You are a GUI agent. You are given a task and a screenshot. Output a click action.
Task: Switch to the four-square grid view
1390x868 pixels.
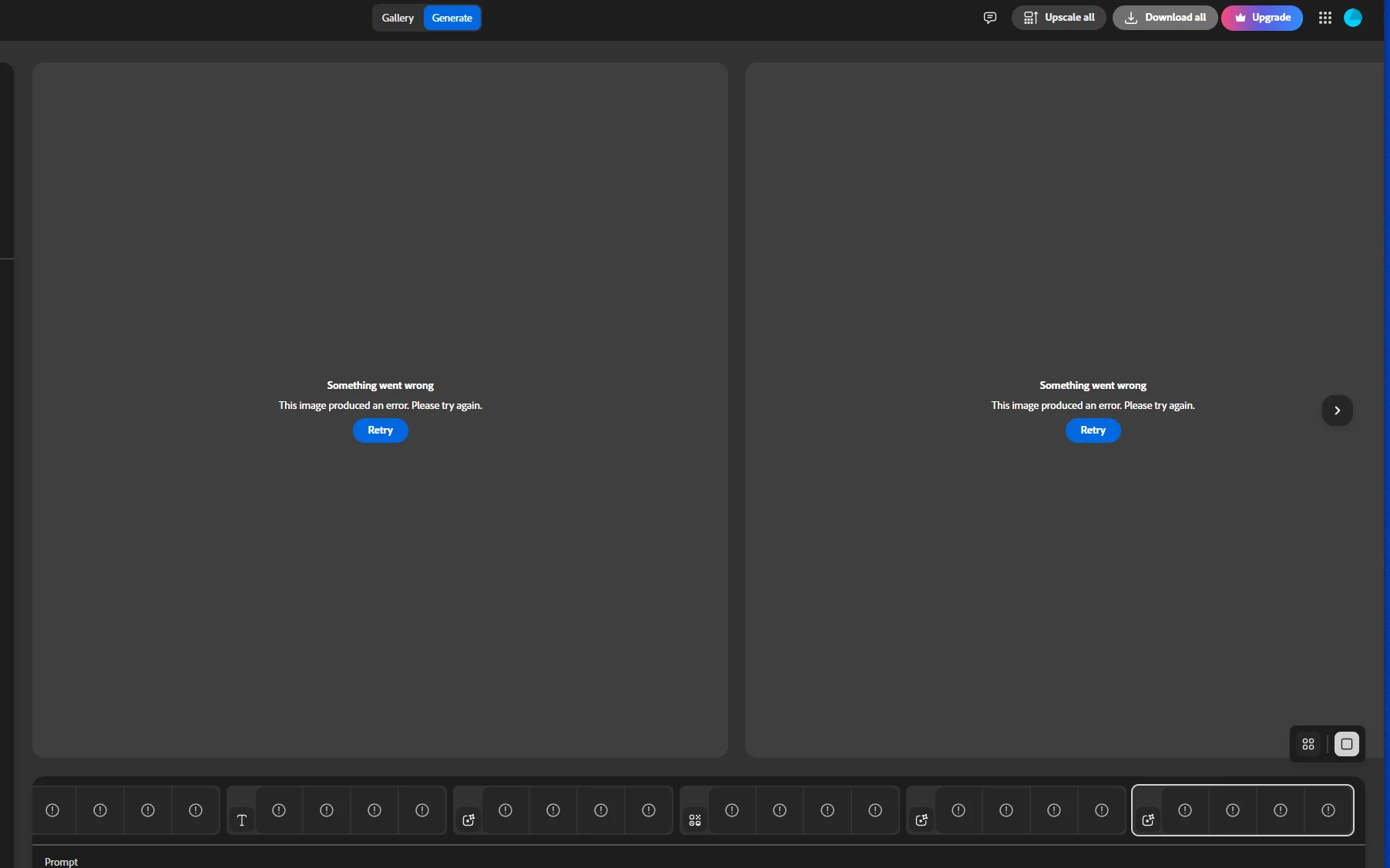(x=1308, y=744)
